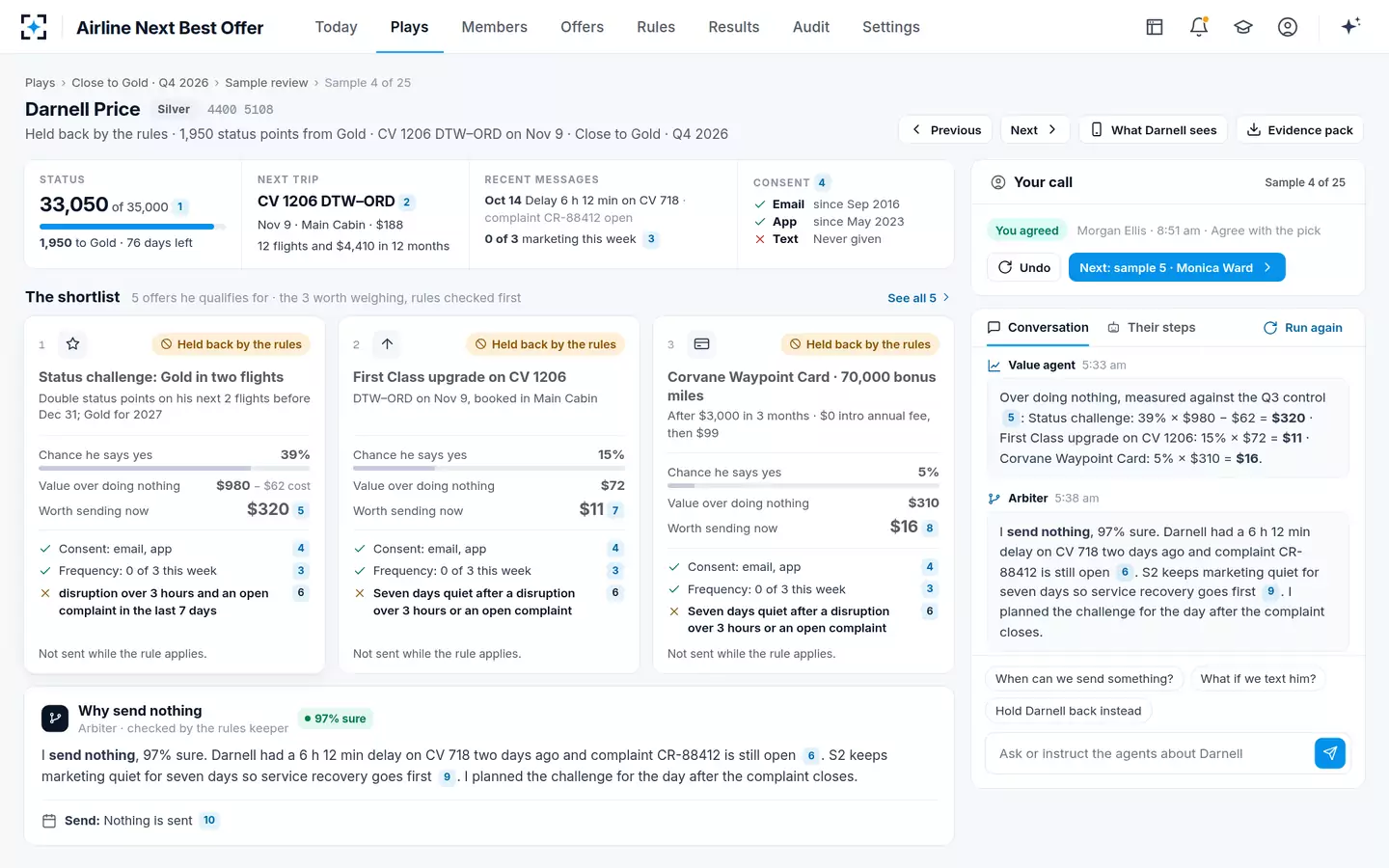Go to Next sample with chevron
Viewport: 1389px width, 868px height.
[1033, 130]
